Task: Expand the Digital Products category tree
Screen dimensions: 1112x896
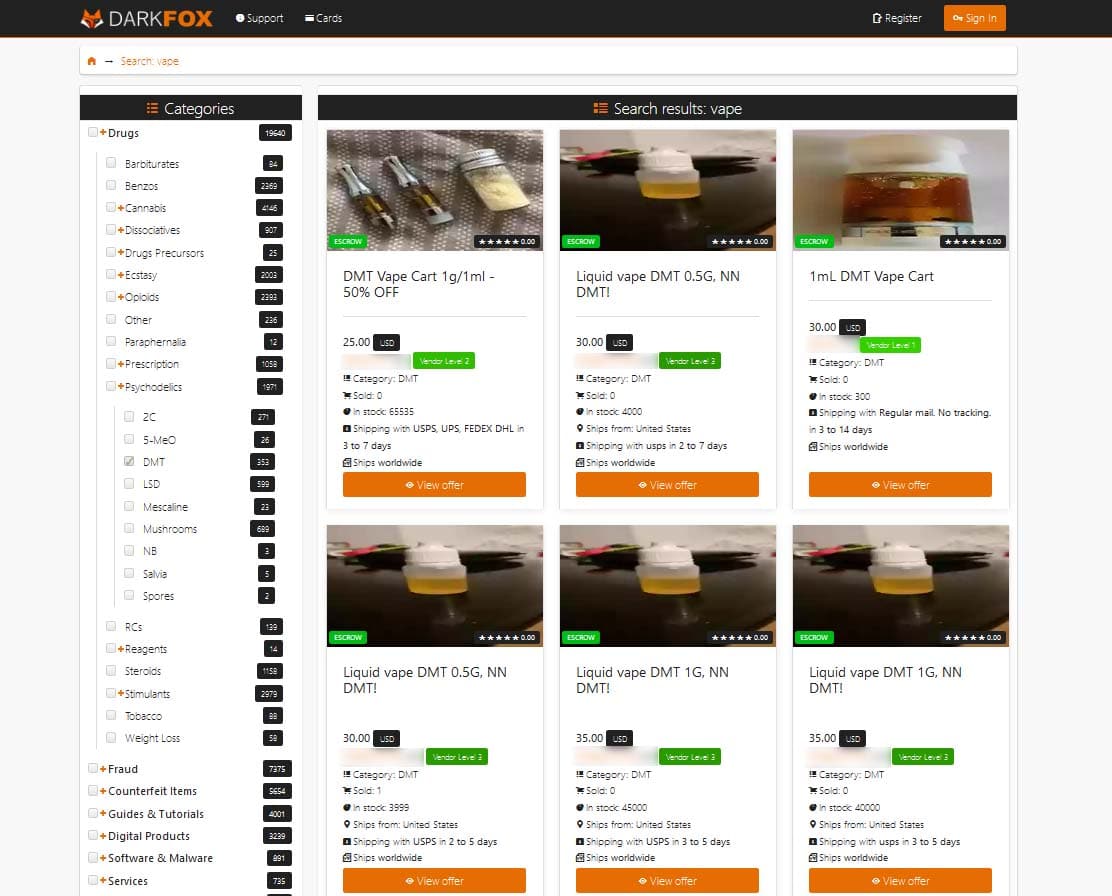Action: click(x=103, y=836)
